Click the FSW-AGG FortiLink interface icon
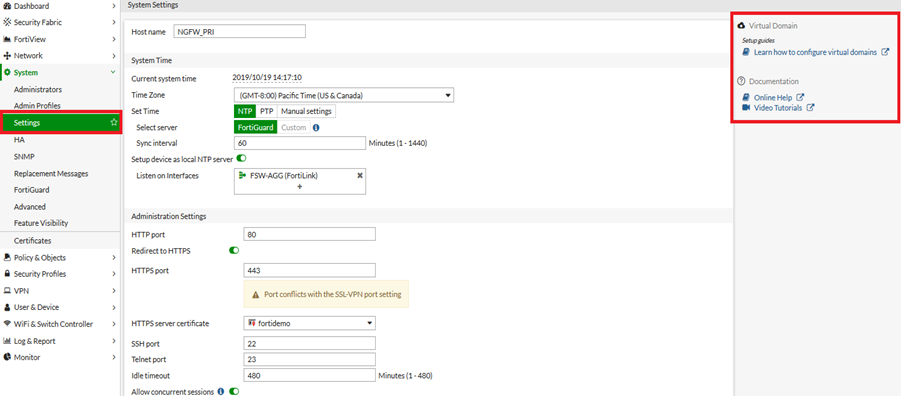Viewport: 901px width, 396px height. click(242, 176)
